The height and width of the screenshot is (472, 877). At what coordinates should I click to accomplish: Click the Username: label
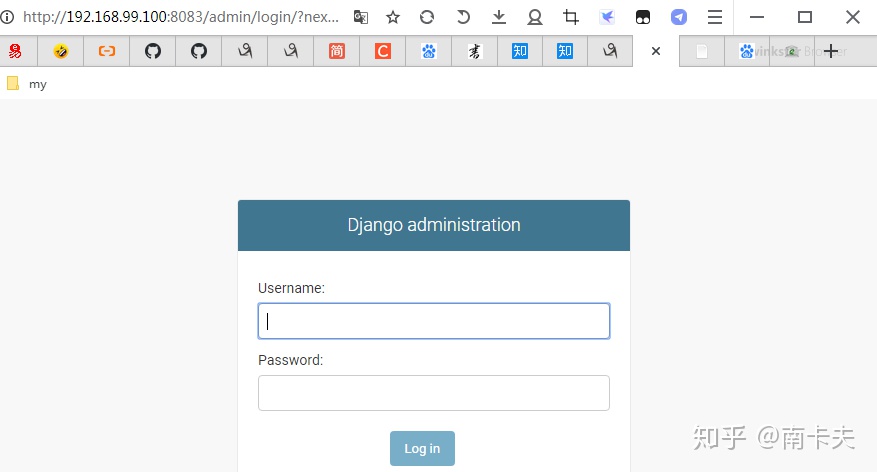(x=291, y=288)
